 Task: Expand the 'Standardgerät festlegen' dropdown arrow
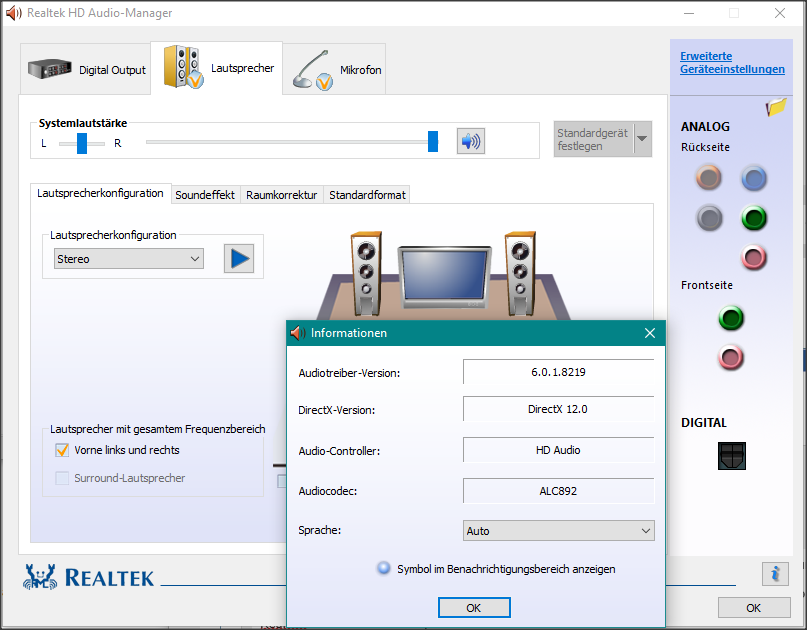[642, 138]
